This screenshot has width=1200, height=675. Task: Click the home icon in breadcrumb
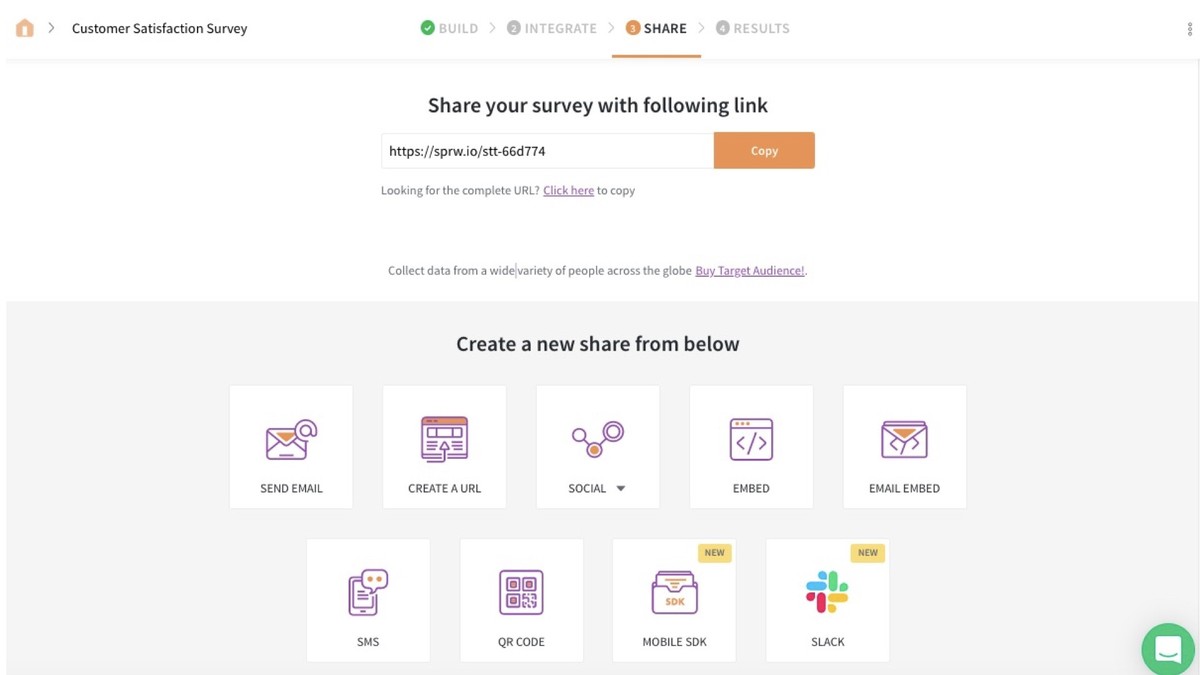point(25,28)
